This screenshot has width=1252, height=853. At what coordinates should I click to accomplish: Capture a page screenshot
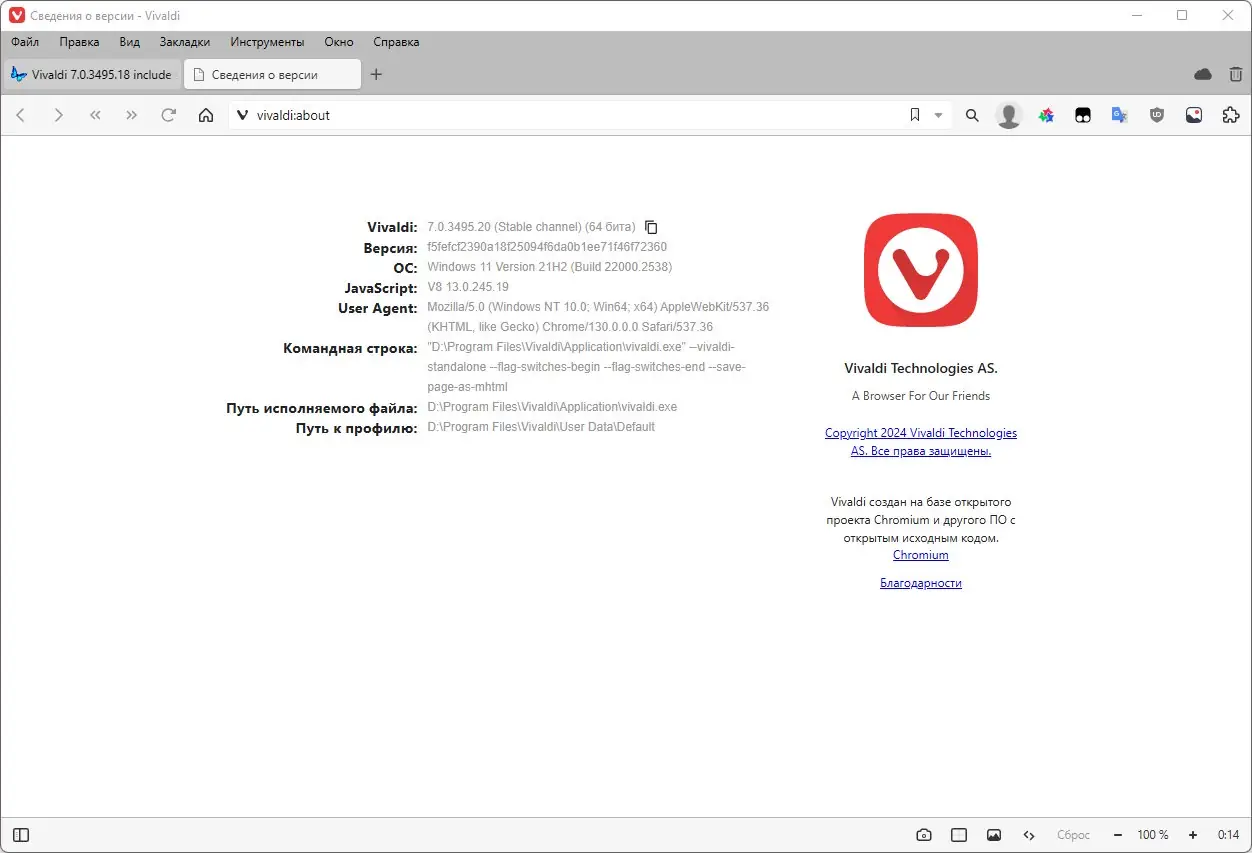tap(923, 834)
